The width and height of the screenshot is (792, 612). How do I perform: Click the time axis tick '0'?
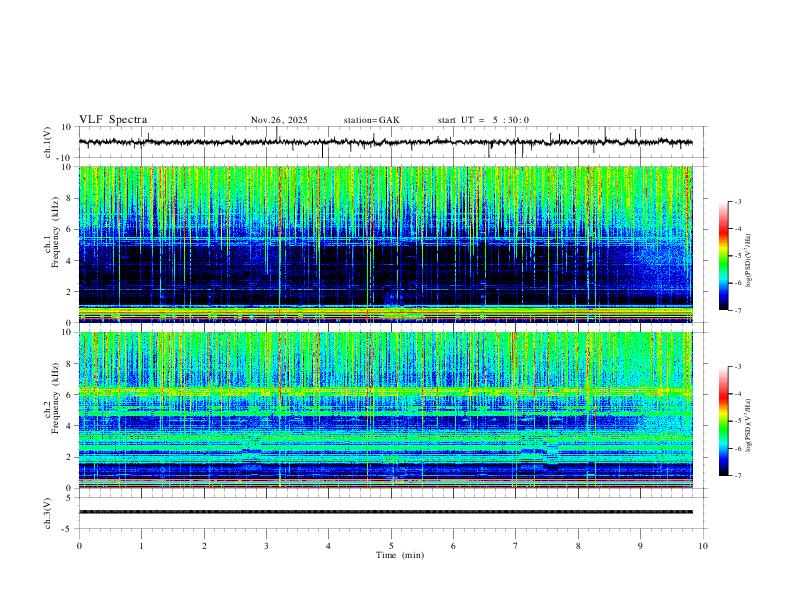(79, 546)
